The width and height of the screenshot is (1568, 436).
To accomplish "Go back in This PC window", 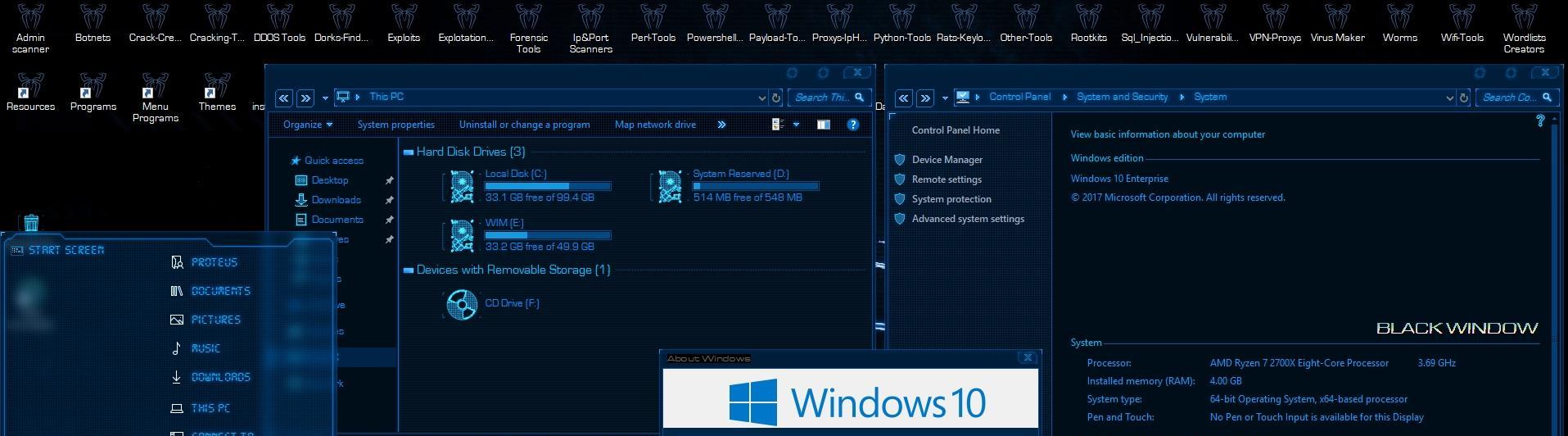I will click(283, 98).
